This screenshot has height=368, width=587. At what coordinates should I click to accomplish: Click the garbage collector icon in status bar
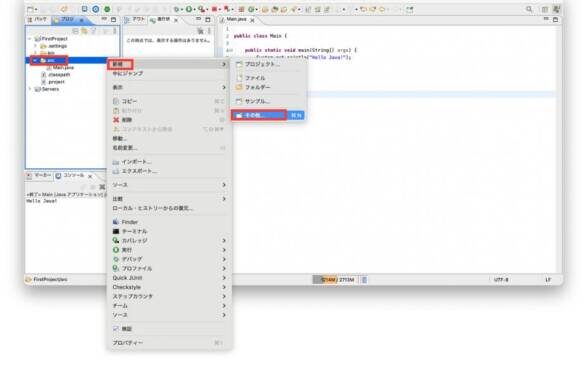[364, 280]
